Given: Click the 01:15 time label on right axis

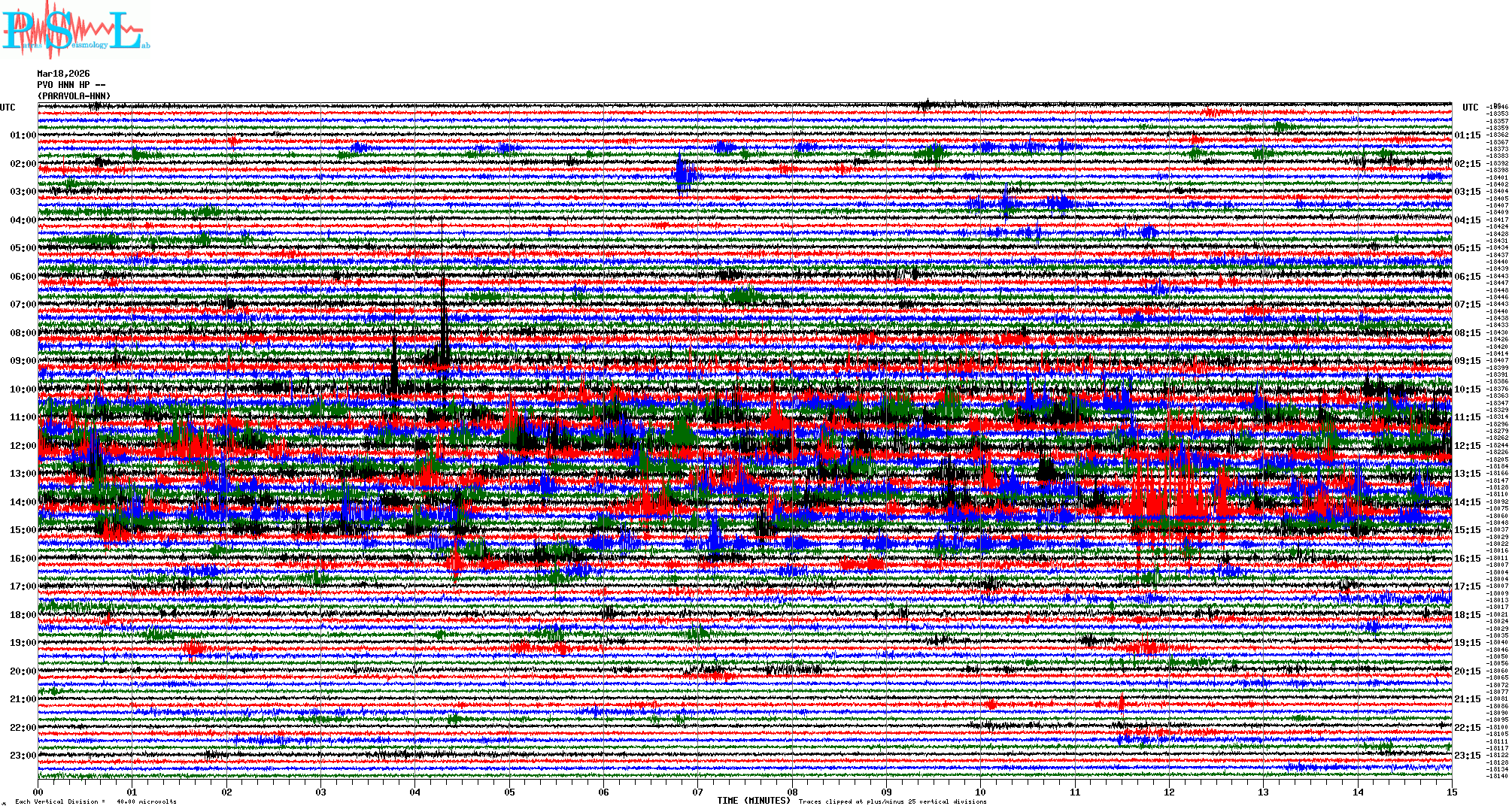Looking at the screenshot, I should [1467, 136].
